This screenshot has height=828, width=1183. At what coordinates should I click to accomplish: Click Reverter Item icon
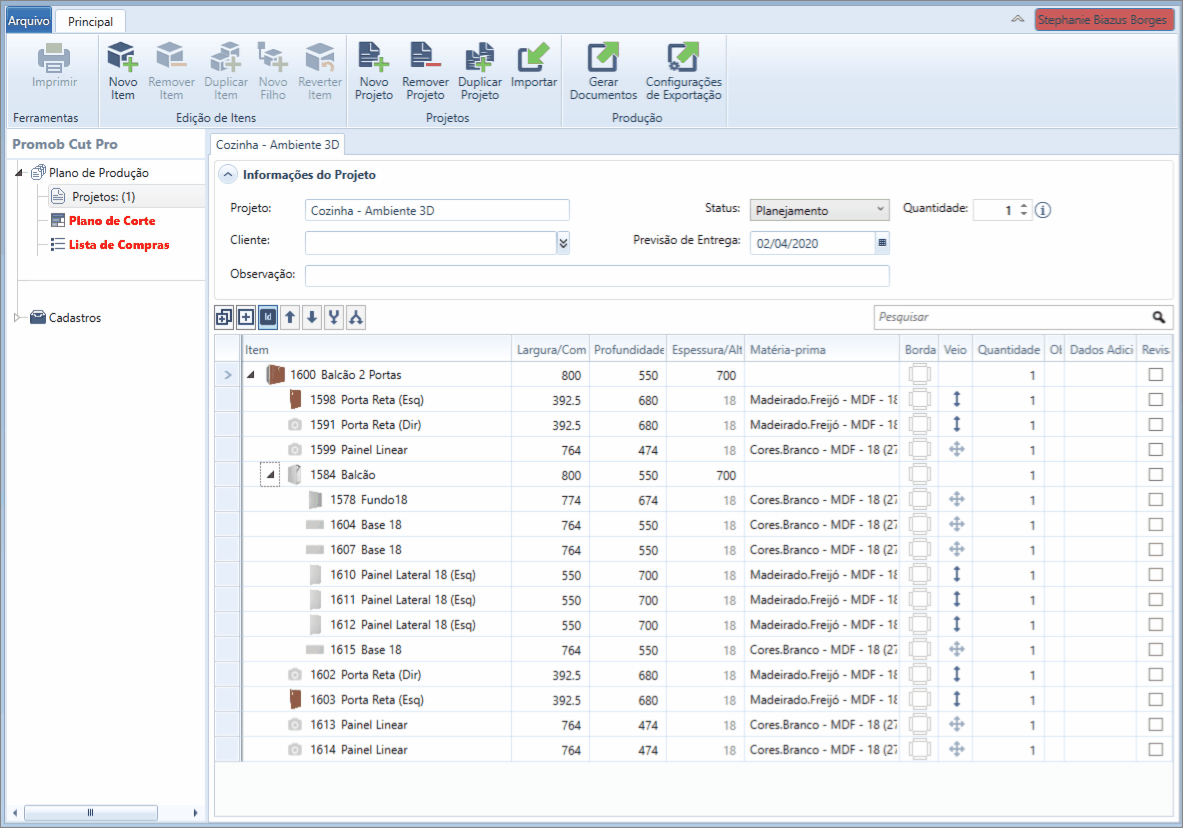point(320,57)
